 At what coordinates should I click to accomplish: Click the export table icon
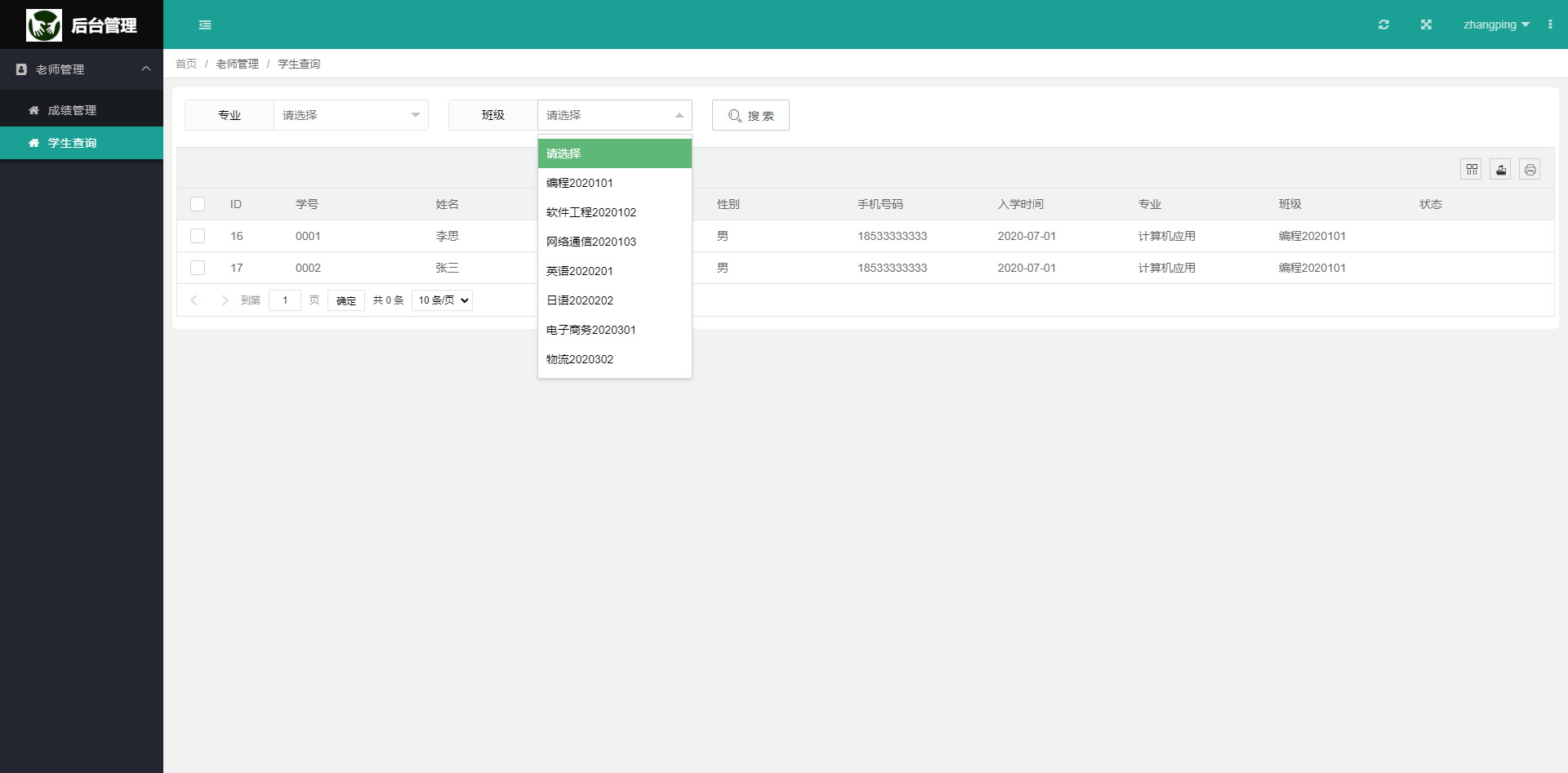tap(1501, 169)
